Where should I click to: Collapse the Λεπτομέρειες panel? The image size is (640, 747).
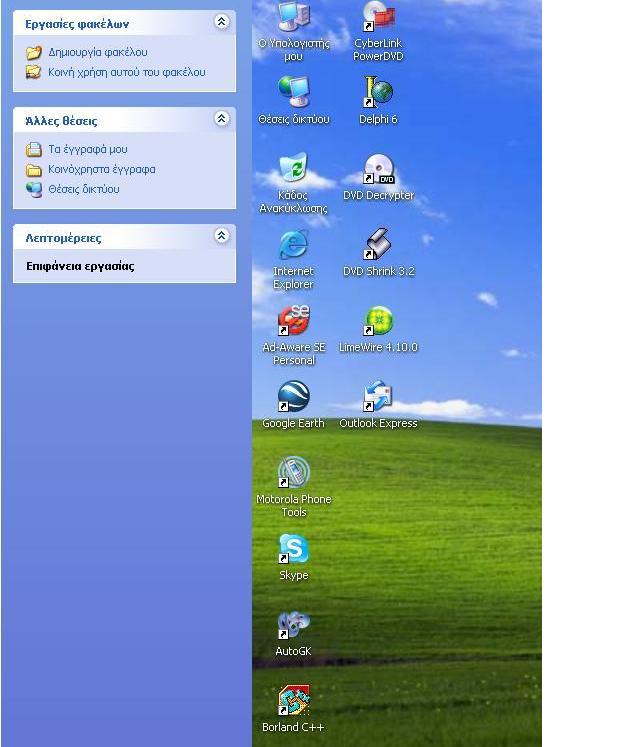[x=222, y=235]
